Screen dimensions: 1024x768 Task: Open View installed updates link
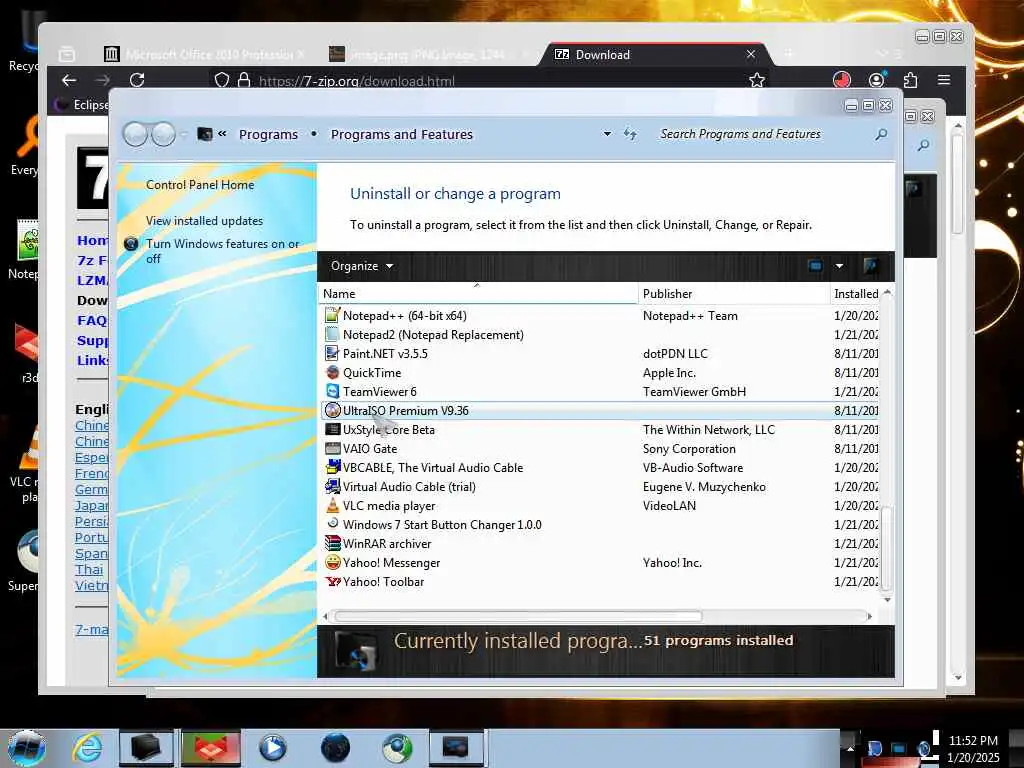[204, 221]
